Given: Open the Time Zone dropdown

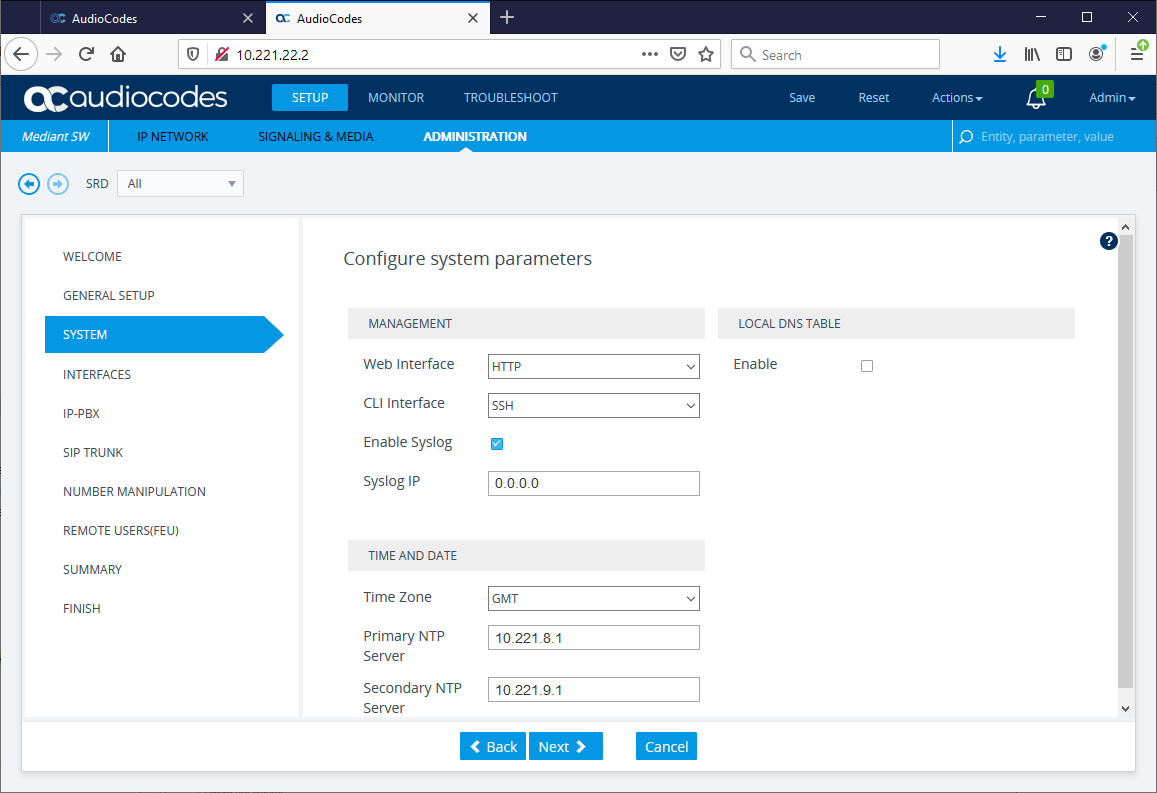Looking at the screenshot, I should pos(593,599).
